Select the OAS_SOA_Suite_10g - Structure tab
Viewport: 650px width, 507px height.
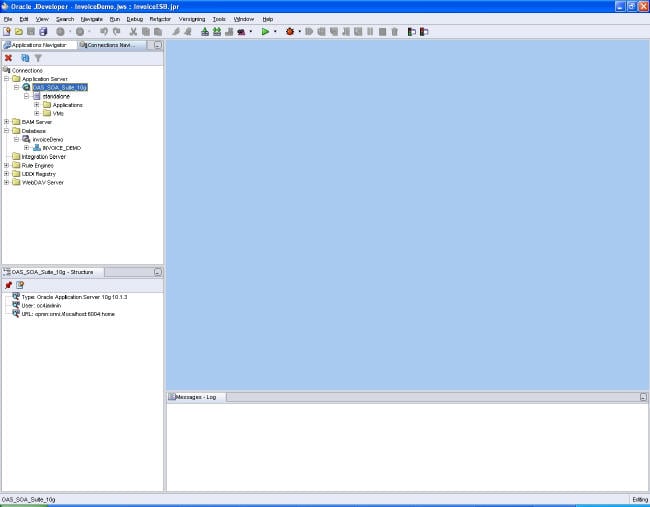(53, 272)
